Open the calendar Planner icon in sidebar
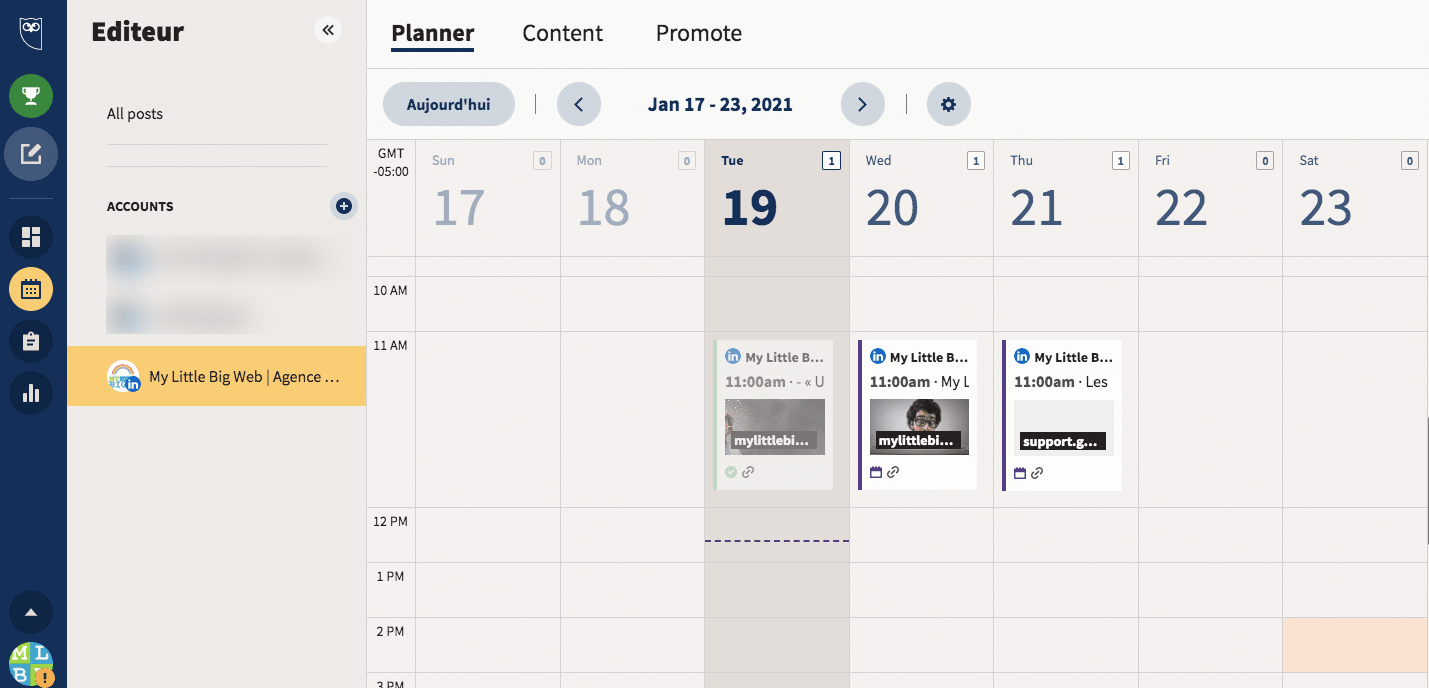The height and width of the screenshot is (688, 1429). point(31,289)
